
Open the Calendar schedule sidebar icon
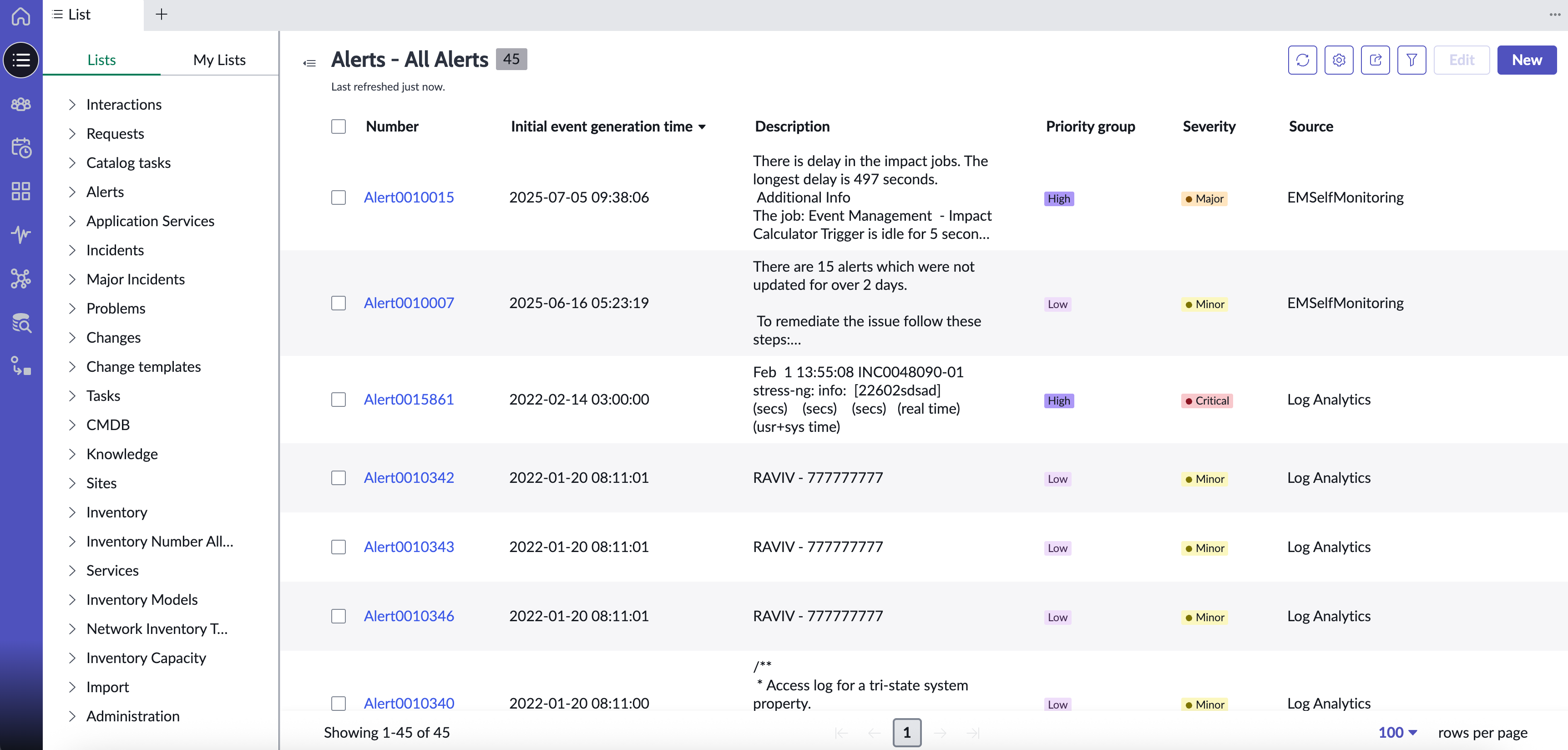[20, 147]
